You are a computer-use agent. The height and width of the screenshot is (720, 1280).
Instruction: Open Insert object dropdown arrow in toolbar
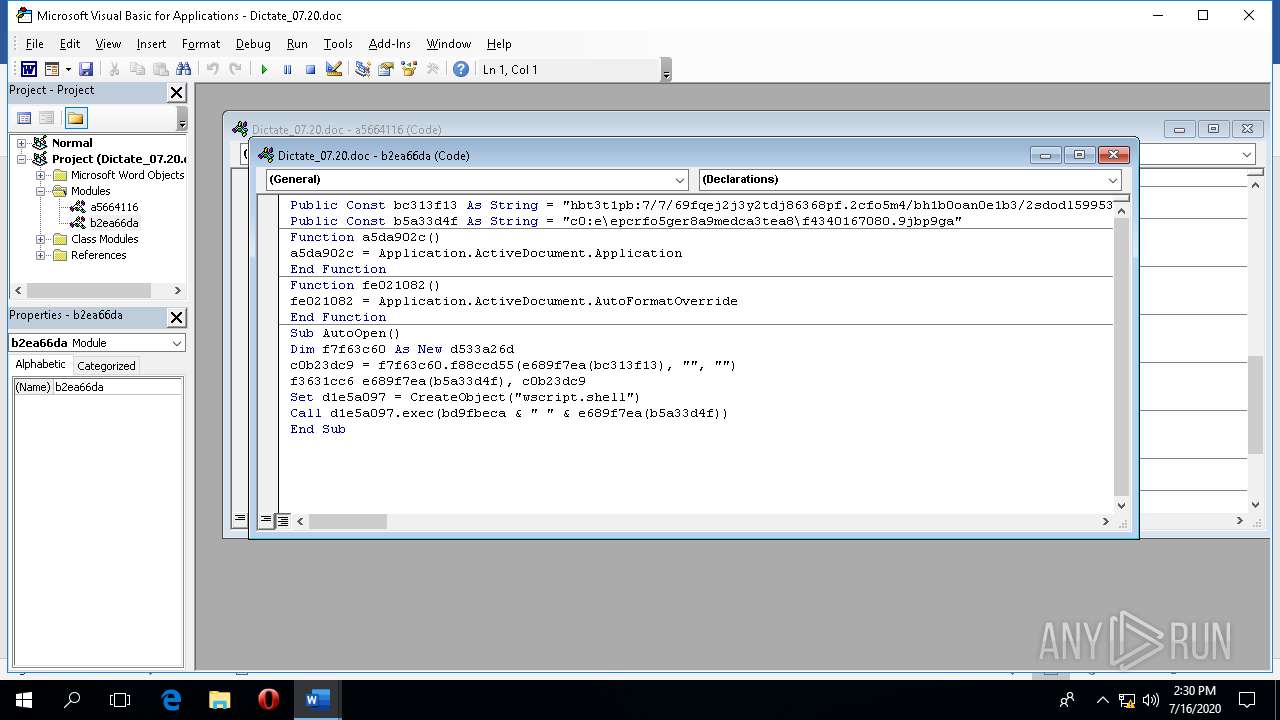pyautogui.click(x=68, y=69)
